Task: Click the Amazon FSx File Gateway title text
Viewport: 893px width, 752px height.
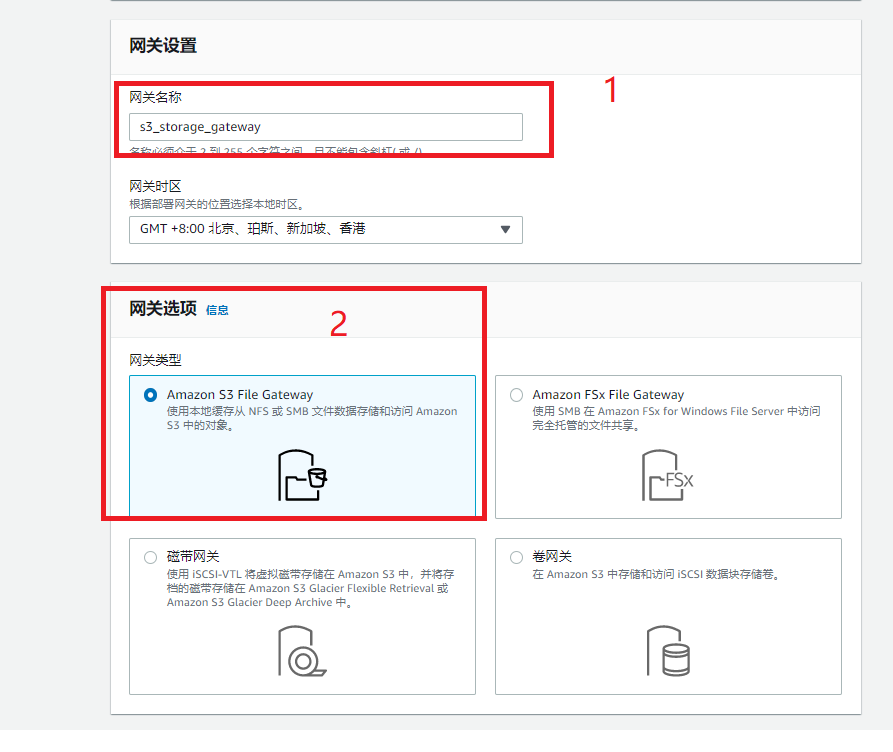Action: (608, 395)
